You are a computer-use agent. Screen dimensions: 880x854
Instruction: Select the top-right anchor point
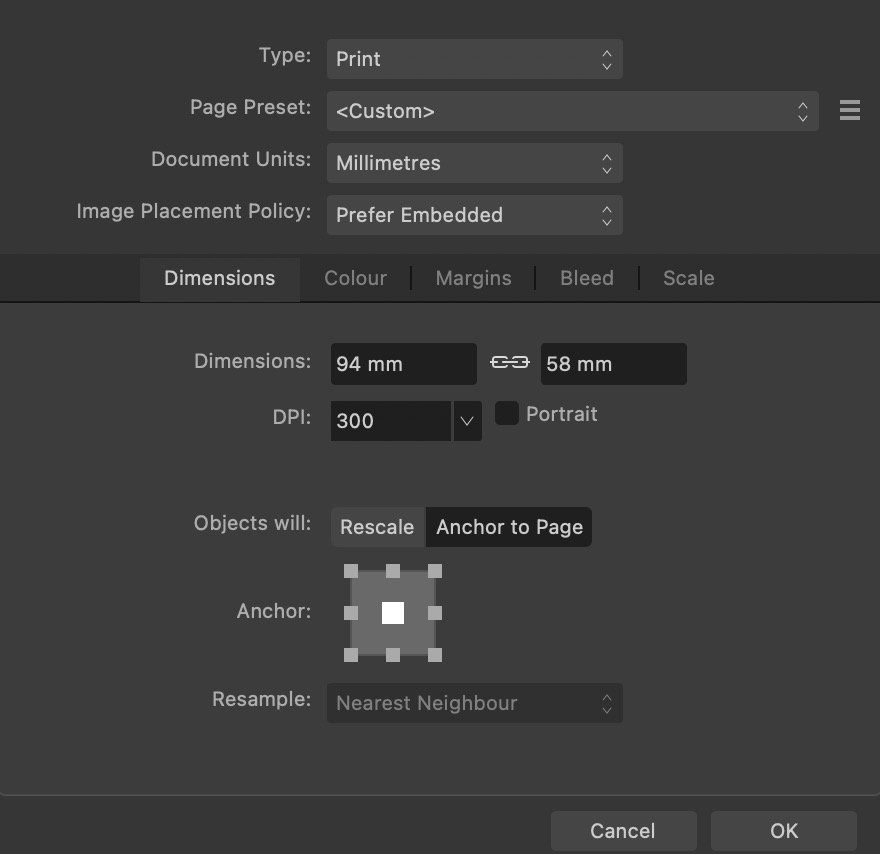click(x=435, y=571)
